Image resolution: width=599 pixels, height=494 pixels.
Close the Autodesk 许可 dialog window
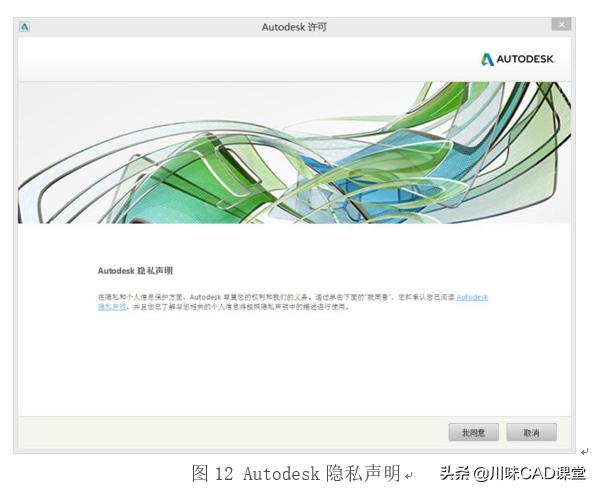click(562, 24)
